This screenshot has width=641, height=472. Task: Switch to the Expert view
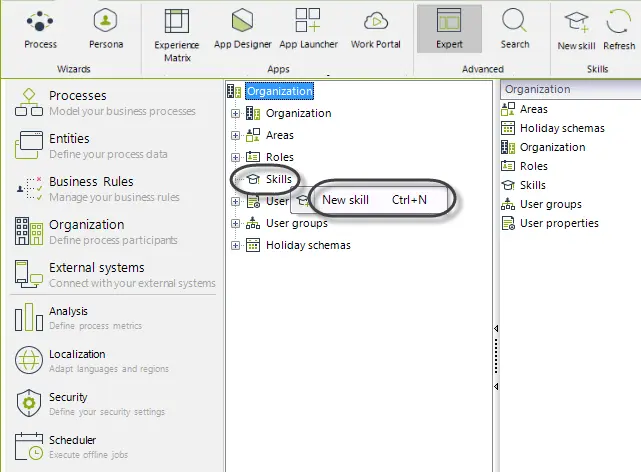[449, 29]
